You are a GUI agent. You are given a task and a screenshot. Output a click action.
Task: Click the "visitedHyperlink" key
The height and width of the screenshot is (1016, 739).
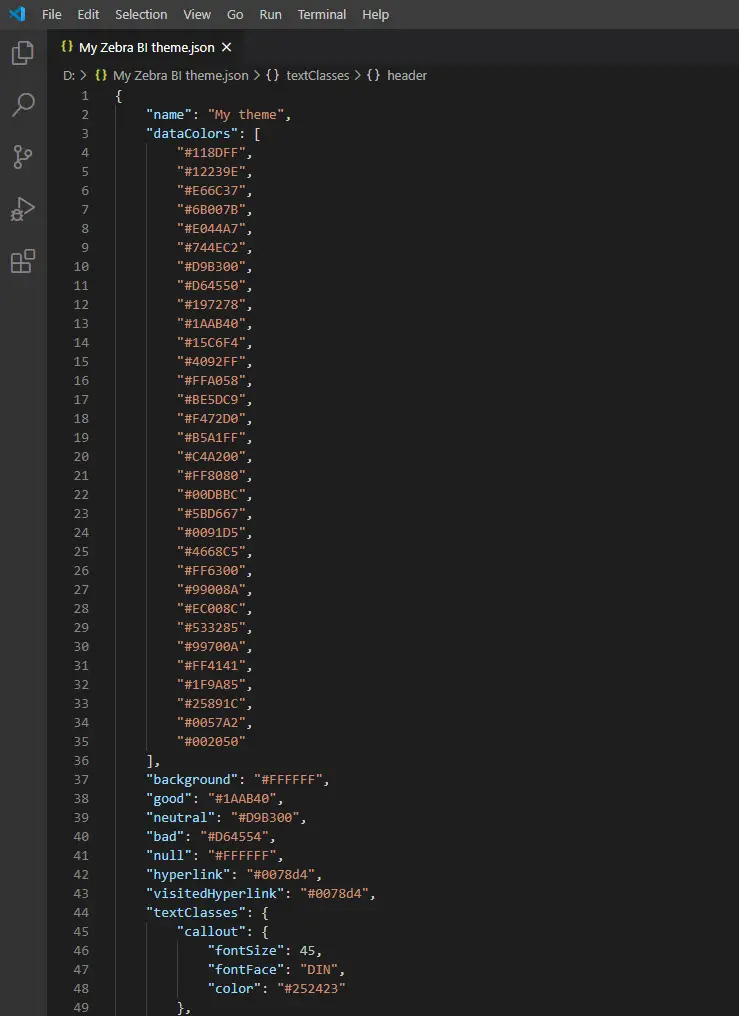(215, 894)
